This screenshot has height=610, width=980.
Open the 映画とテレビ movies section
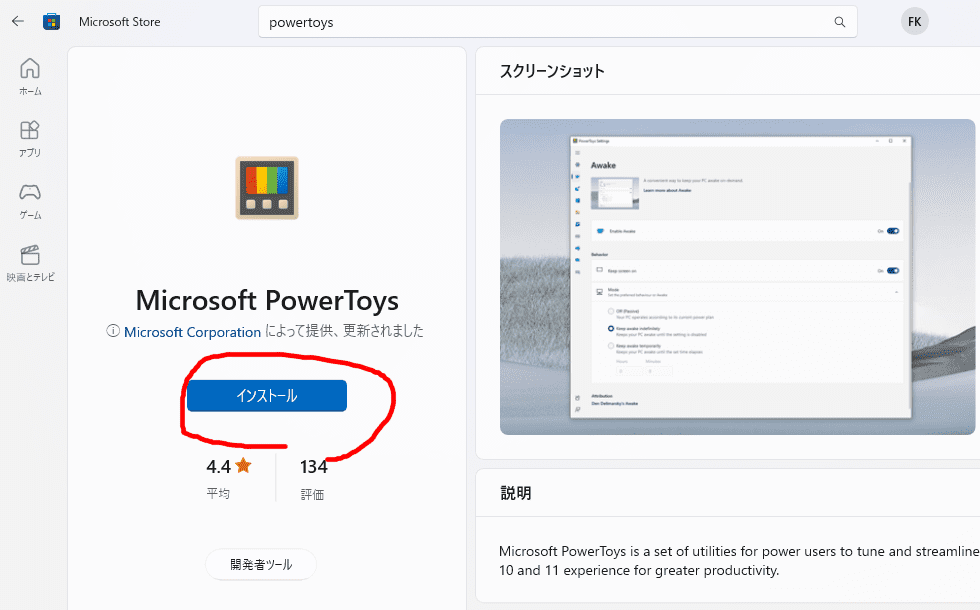[30, 263]
